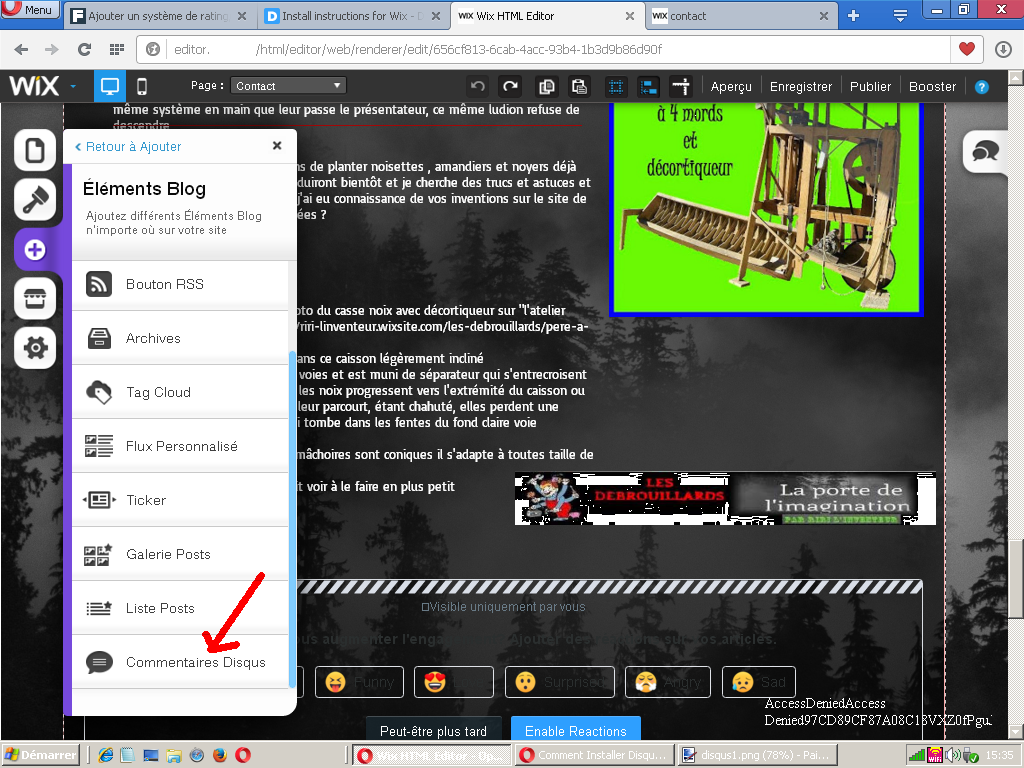Click Enable Reactions button
Viewport: 1024px width, 768px height.
[575, 731]
